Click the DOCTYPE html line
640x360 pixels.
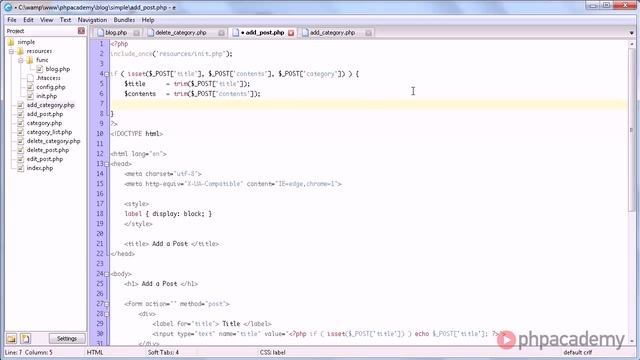coord(137,134)
